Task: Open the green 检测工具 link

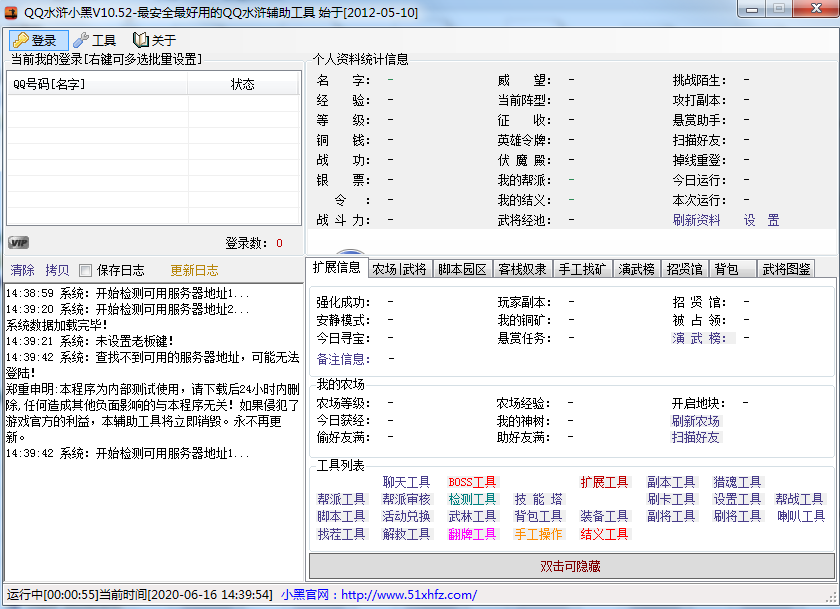Action: [x=472, y=499]
